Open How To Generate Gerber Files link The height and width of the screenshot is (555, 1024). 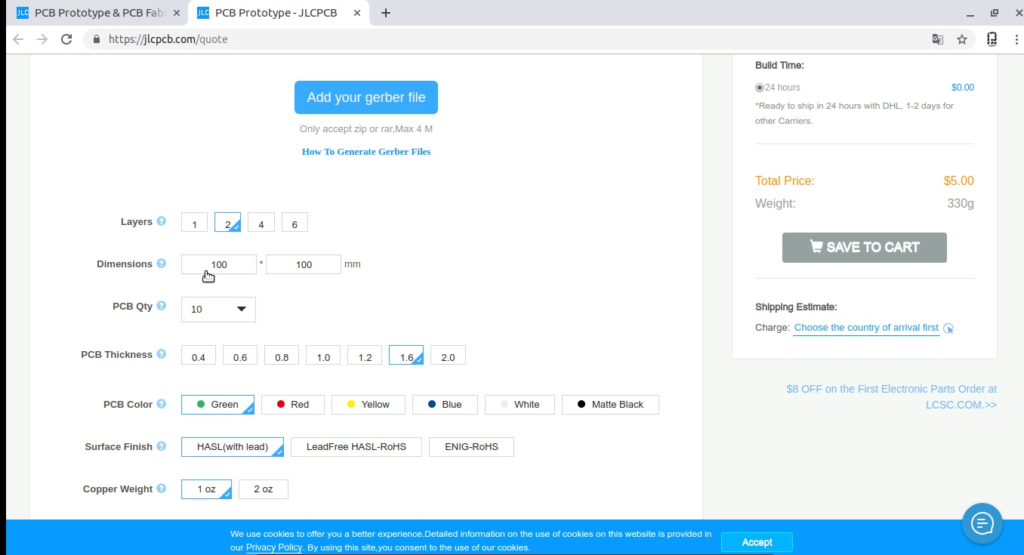[x=366, y=151]
